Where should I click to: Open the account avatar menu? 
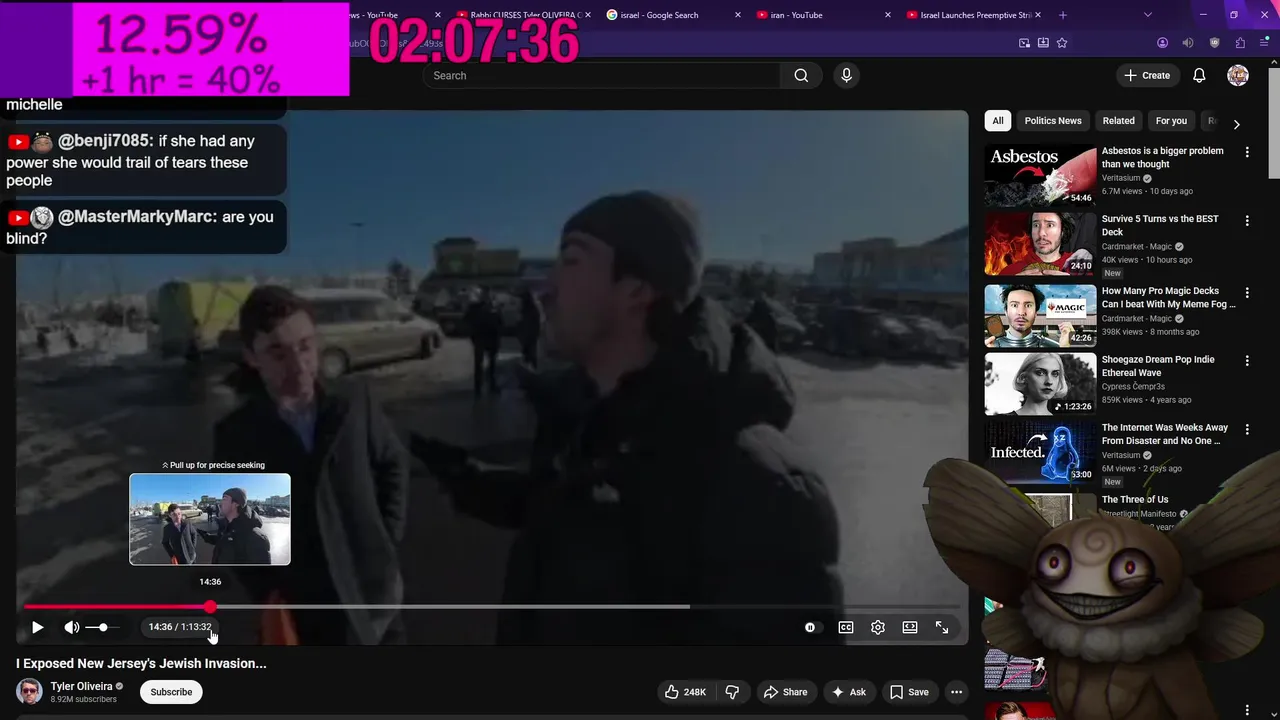pos(1238,75)
